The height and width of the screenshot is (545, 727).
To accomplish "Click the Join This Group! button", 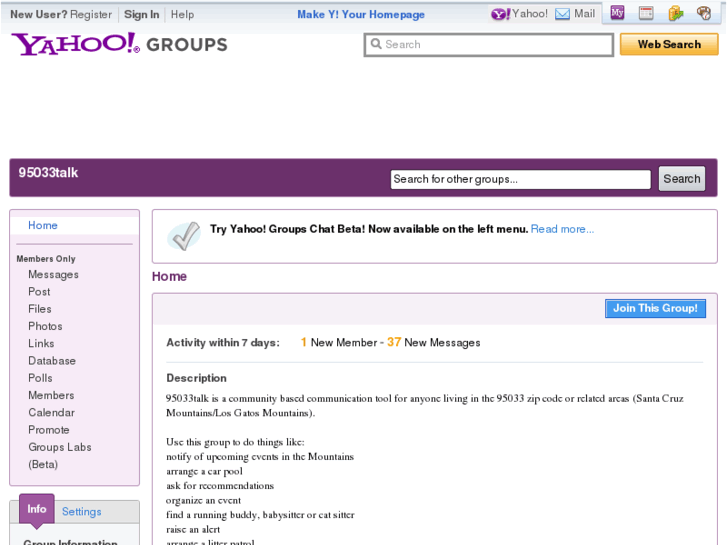I will tap(655, 308).
